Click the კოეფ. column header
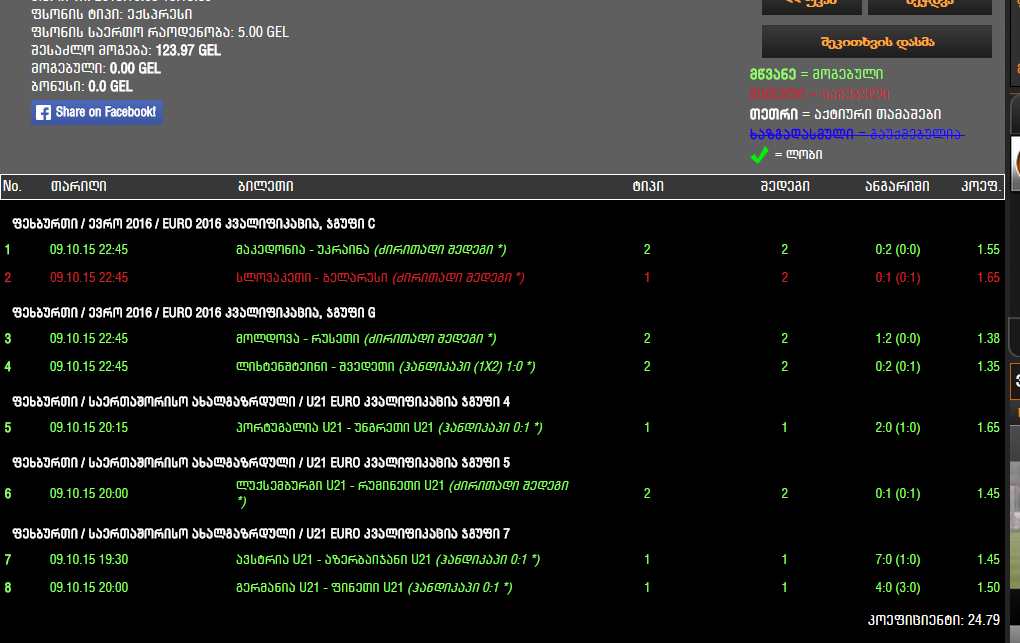1020x643 pixels. point(981,186)
